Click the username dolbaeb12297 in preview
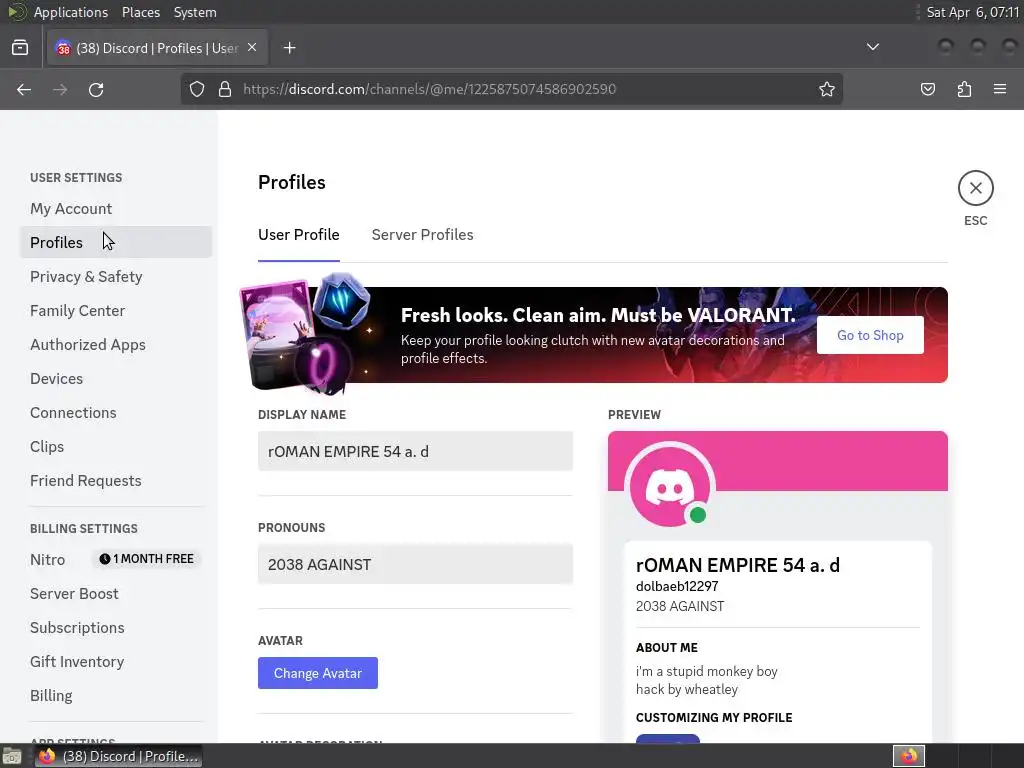This screenshot has width=1024, height=768. pyautogui.click(x=677, y=586)
